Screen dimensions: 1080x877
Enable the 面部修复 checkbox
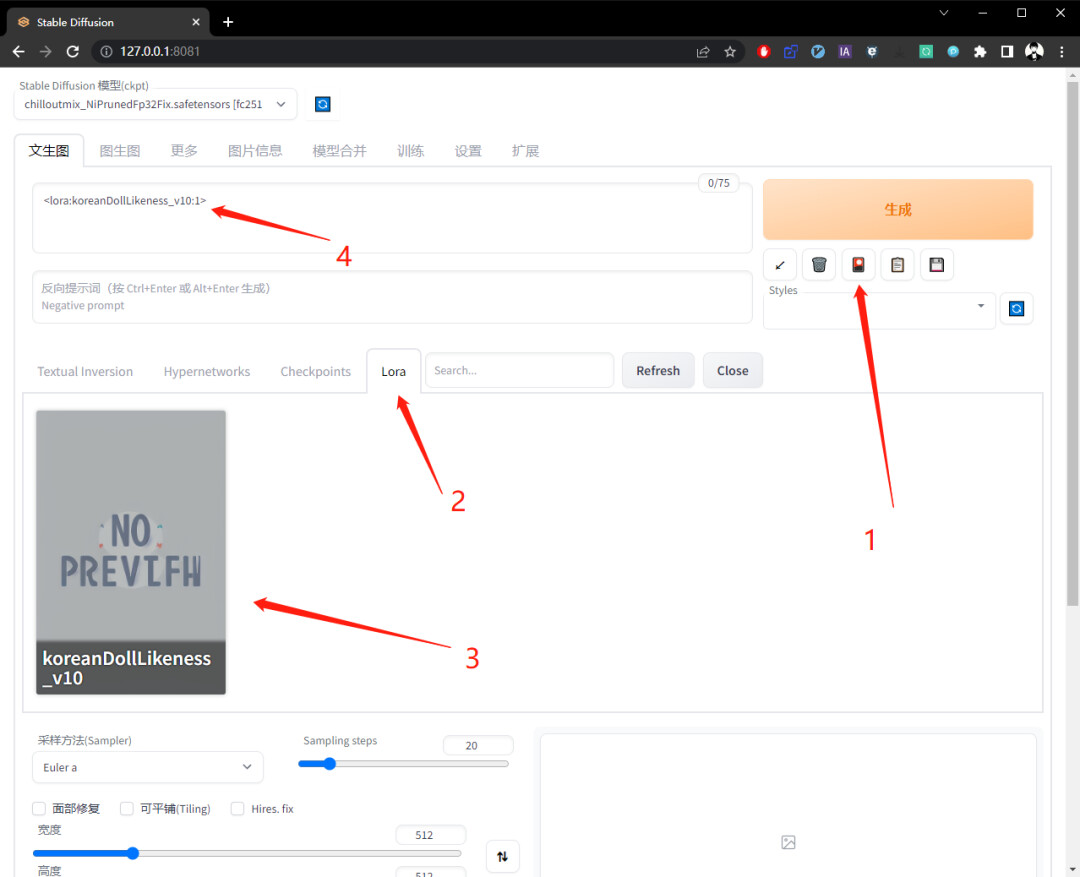[x=39, y=808]
